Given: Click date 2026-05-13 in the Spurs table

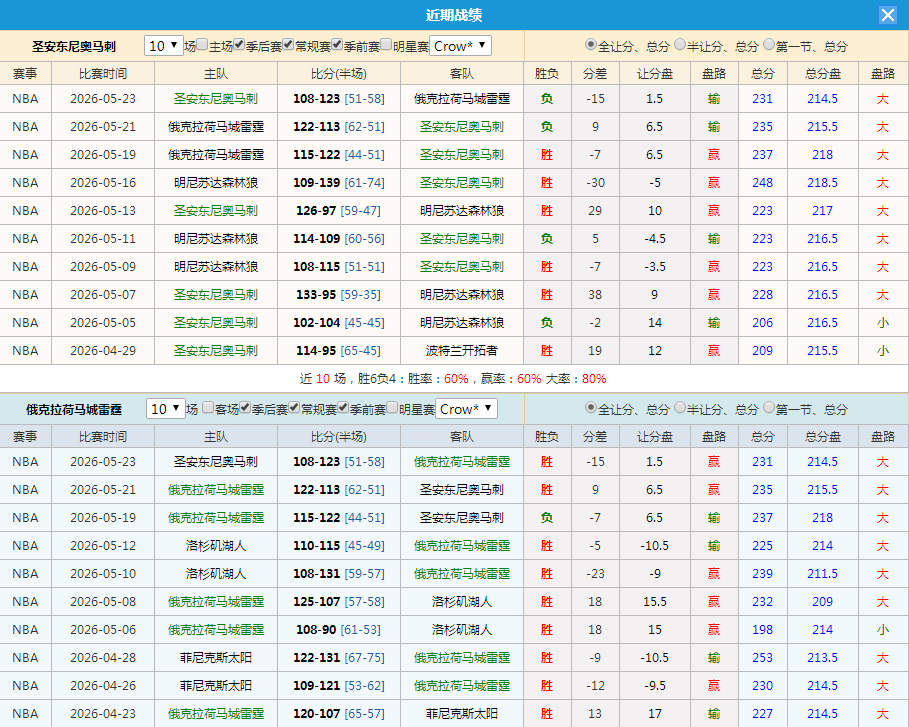Looking at the screenshot, I should pyautogui.click(x=103, y=210).
